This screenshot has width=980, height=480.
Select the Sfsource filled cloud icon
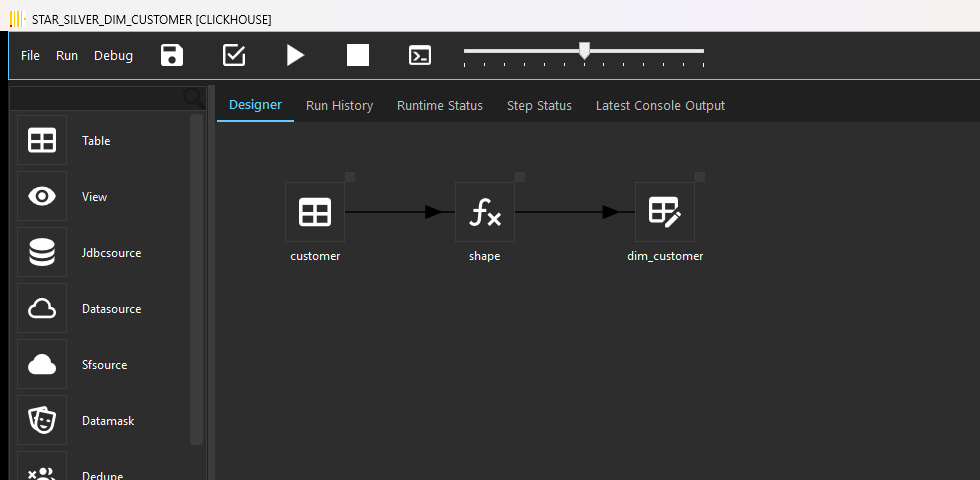(42, 364)
